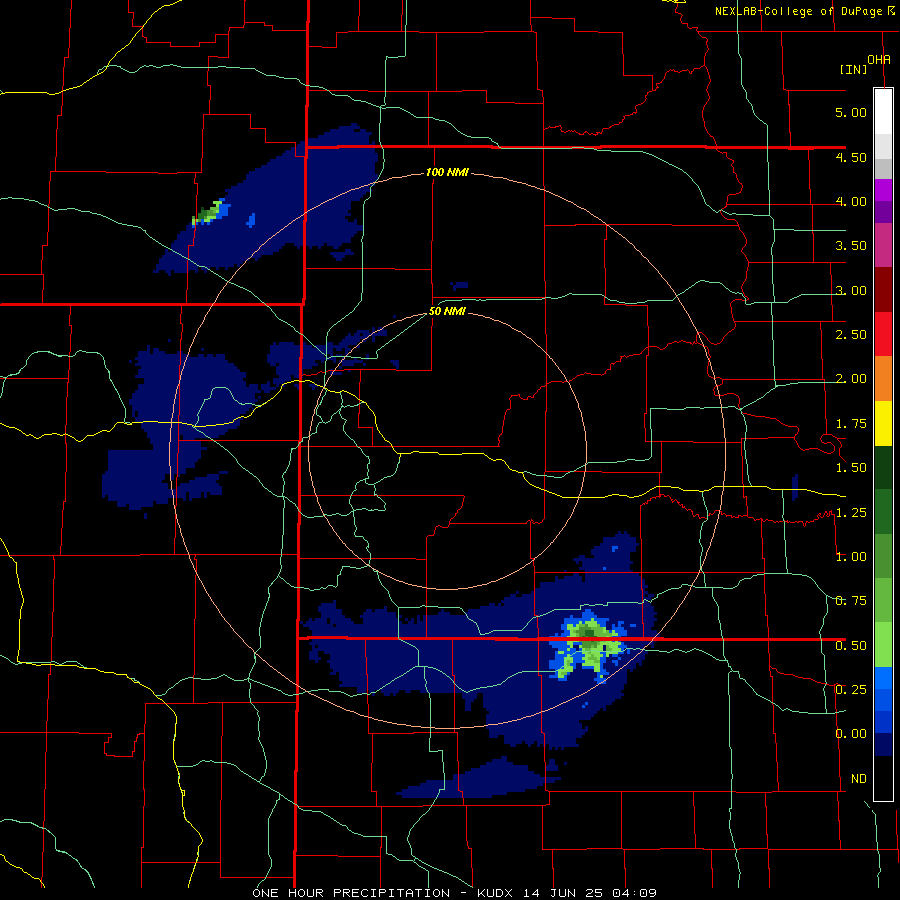Viewport: 900px width, 900px height.
Task: Pick the dark purple swatch below magenta
Action: (883, 212)
